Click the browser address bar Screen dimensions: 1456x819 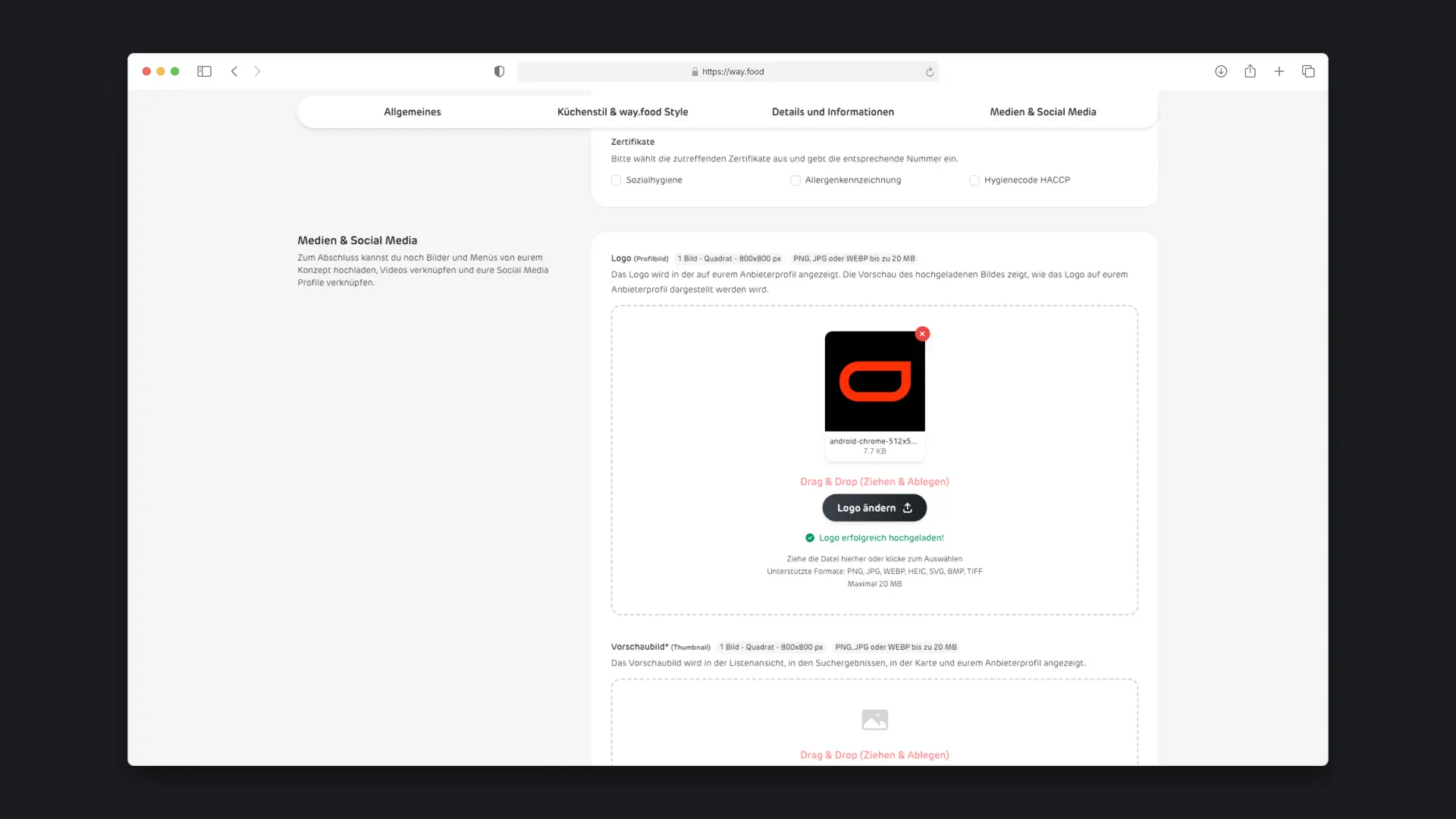[x=726, y=71]
